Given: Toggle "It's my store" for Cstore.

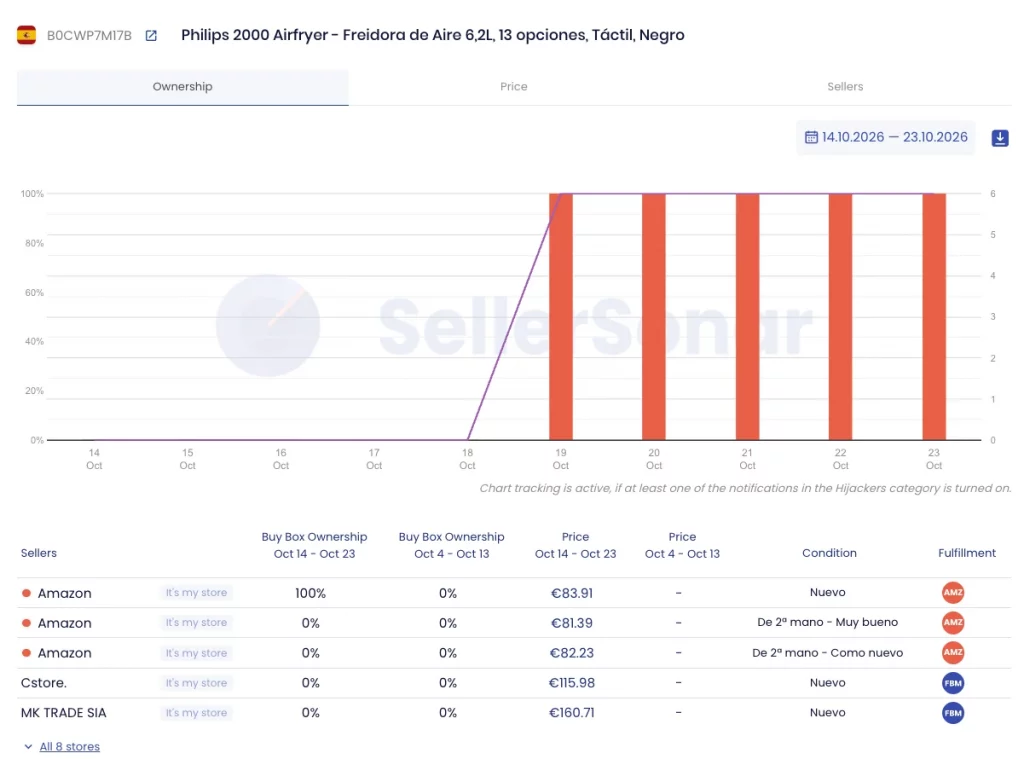Looking at the screenshot, I should tap(196, 683).
